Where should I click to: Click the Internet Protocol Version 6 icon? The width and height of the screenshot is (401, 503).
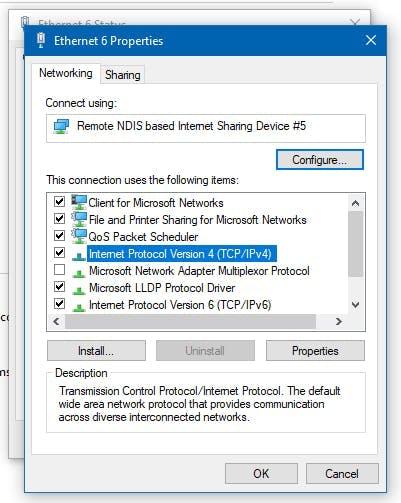point(79,307)
